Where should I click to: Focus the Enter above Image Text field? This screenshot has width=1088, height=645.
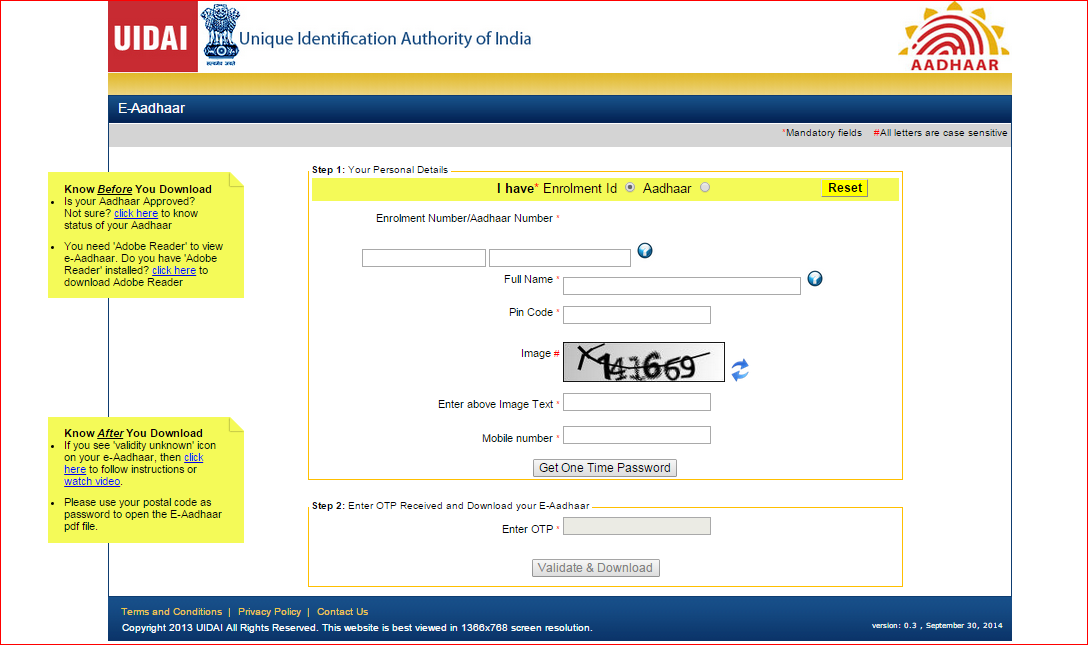coord(636,402)
